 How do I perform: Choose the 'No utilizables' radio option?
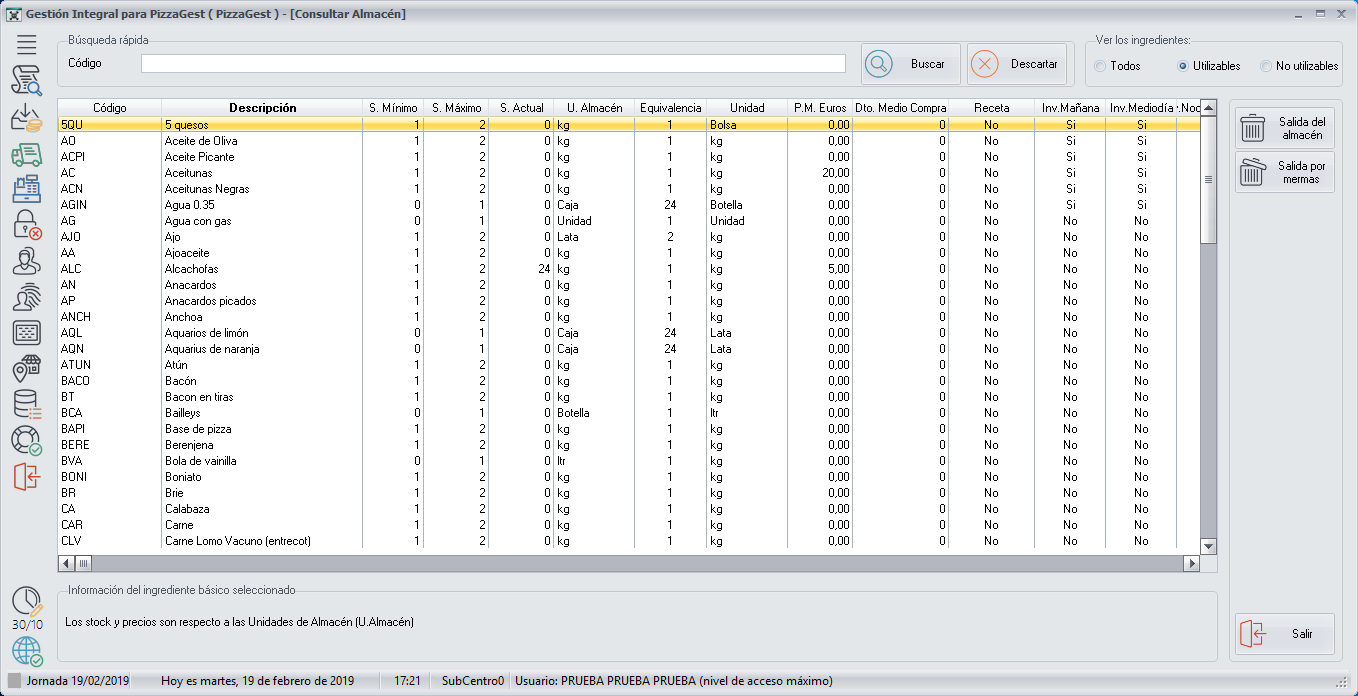pyautogui.click(x=1266, y=66)
